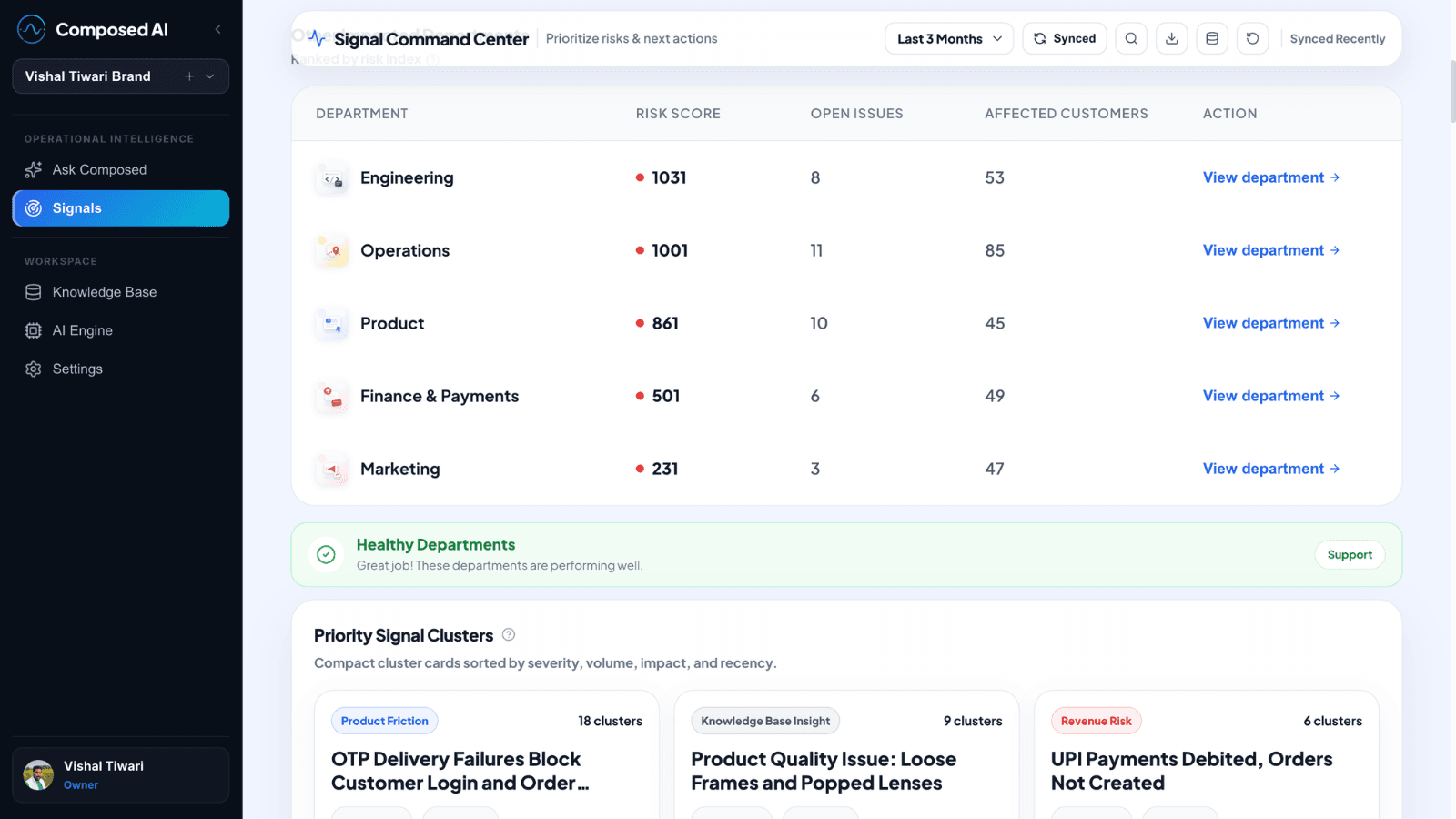Open Product Quality Issue cluster card
The image size is (1456, 819).
(846, 754)
